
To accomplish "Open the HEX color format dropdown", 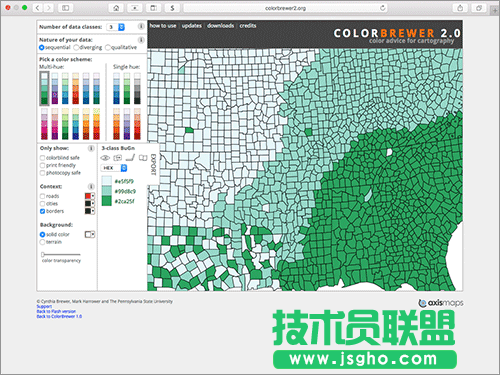I will click(x=114, y=168).
